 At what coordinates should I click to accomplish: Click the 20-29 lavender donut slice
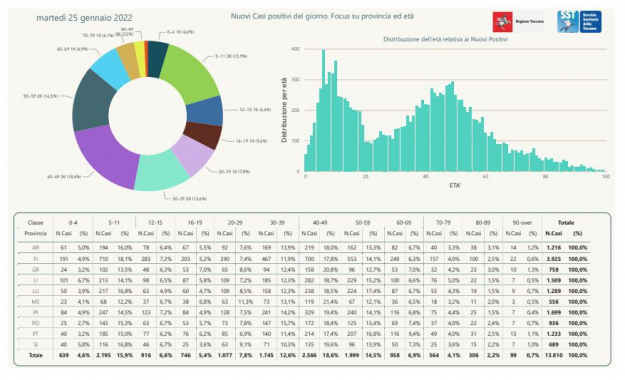(x=192, y=156)
